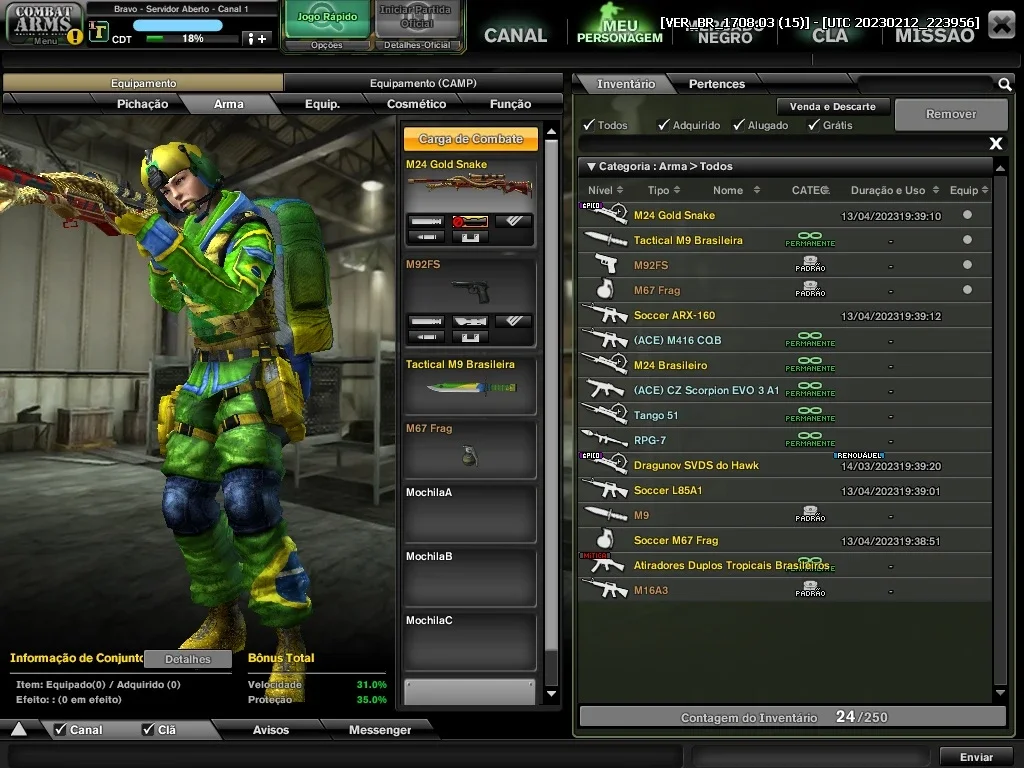Click the Tango 51 sniper icon
Image resolution: width=1024 pixels, height=768 pixels.
(605, 415)
